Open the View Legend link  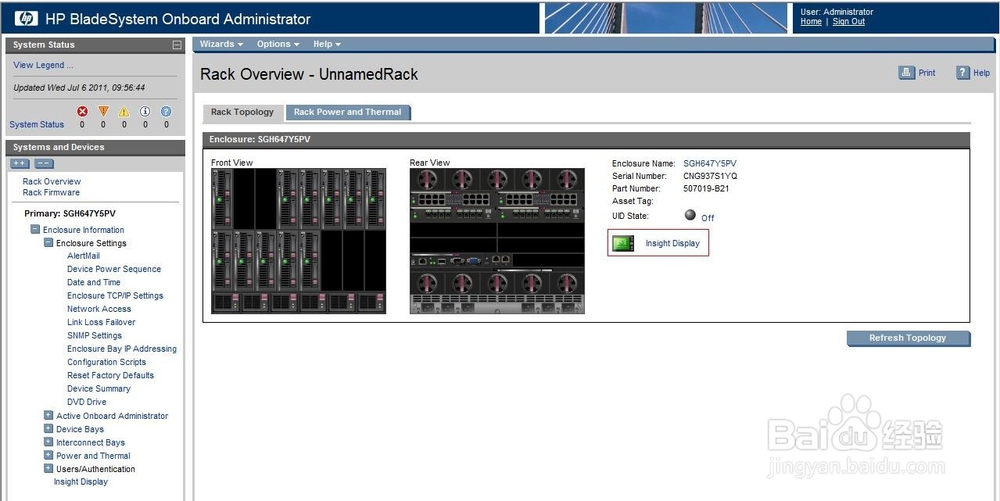43,65
